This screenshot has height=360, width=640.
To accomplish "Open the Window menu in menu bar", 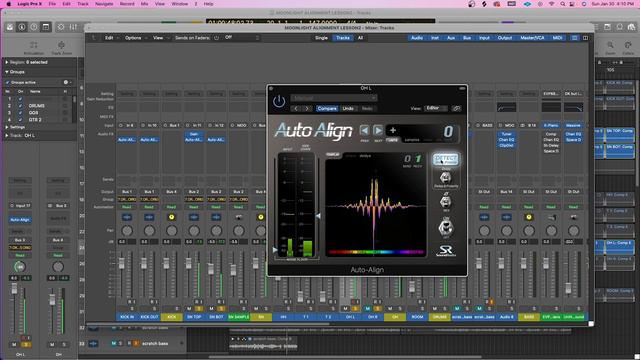I will tap(180, 4).
